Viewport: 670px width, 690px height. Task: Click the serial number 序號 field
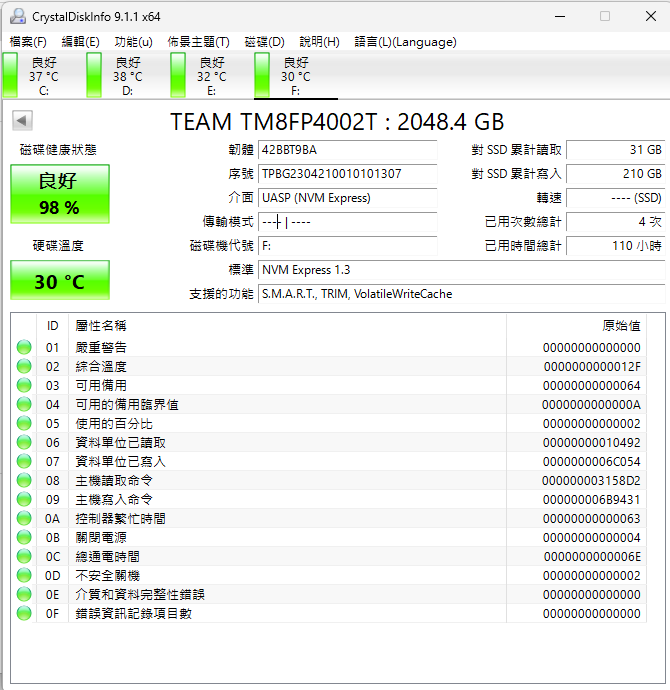pyautogui.click(x=347, y=174)
